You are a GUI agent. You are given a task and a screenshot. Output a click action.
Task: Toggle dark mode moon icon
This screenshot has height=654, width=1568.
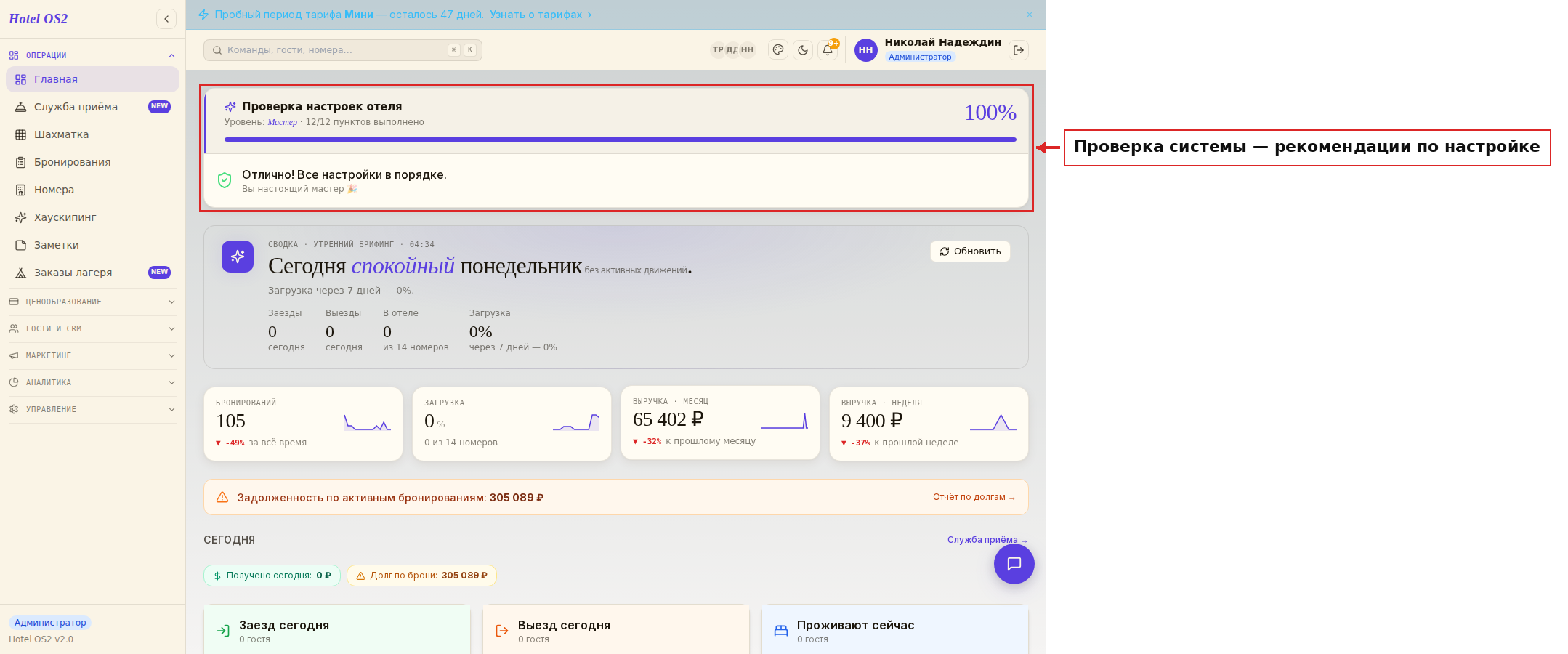click(803, 50)
